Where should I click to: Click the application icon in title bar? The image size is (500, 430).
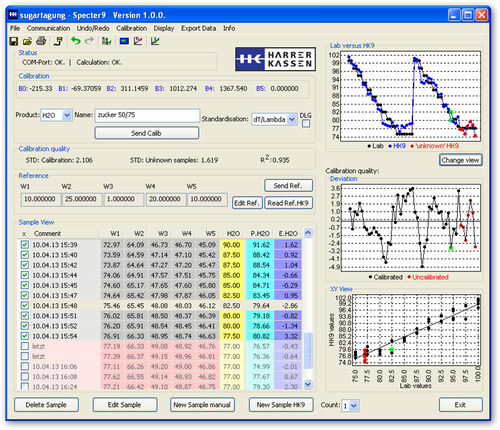[13, 15]
